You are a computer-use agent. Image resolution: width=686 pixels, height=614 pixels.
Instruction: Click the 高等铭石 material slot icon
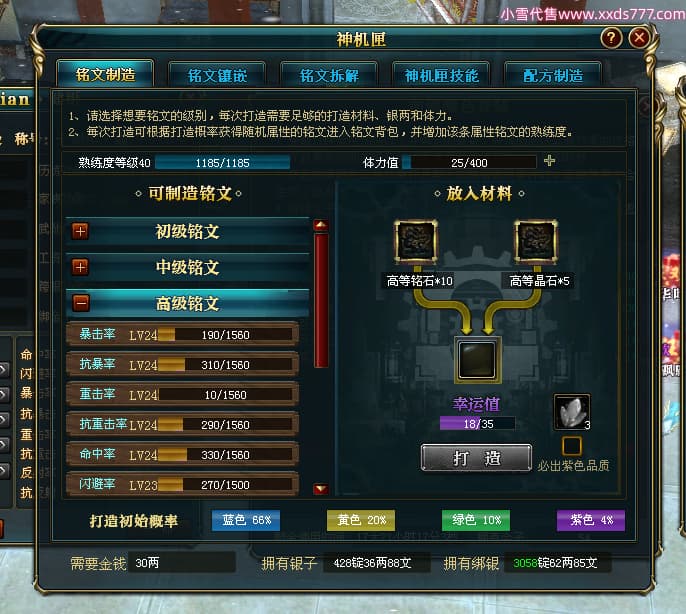point(415,241)
